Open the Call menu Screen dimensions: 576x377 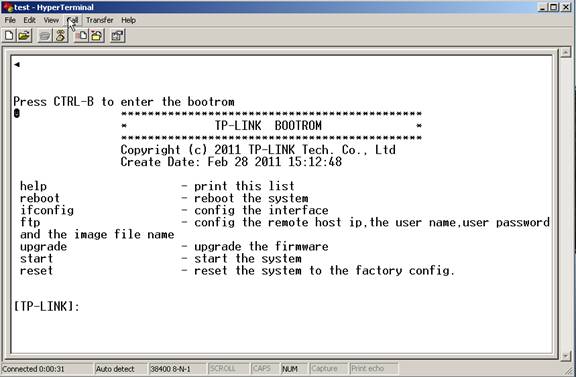[73, 20]
